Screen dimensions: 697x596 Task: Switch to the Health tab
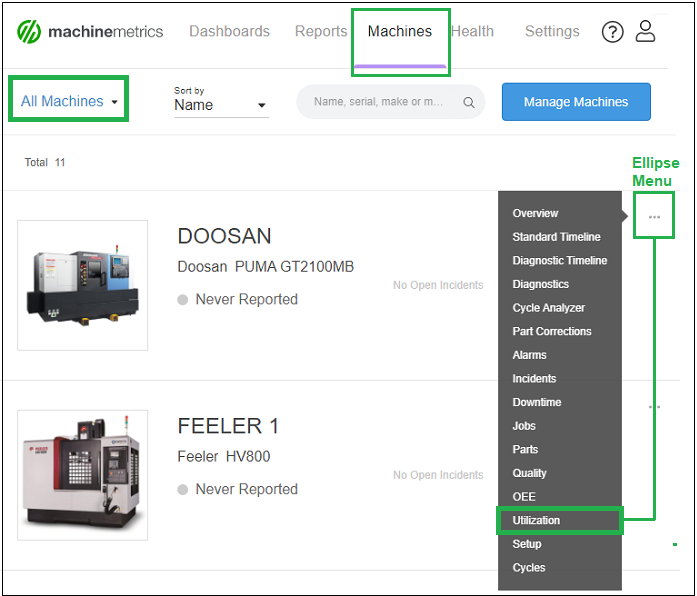(473, 31)
